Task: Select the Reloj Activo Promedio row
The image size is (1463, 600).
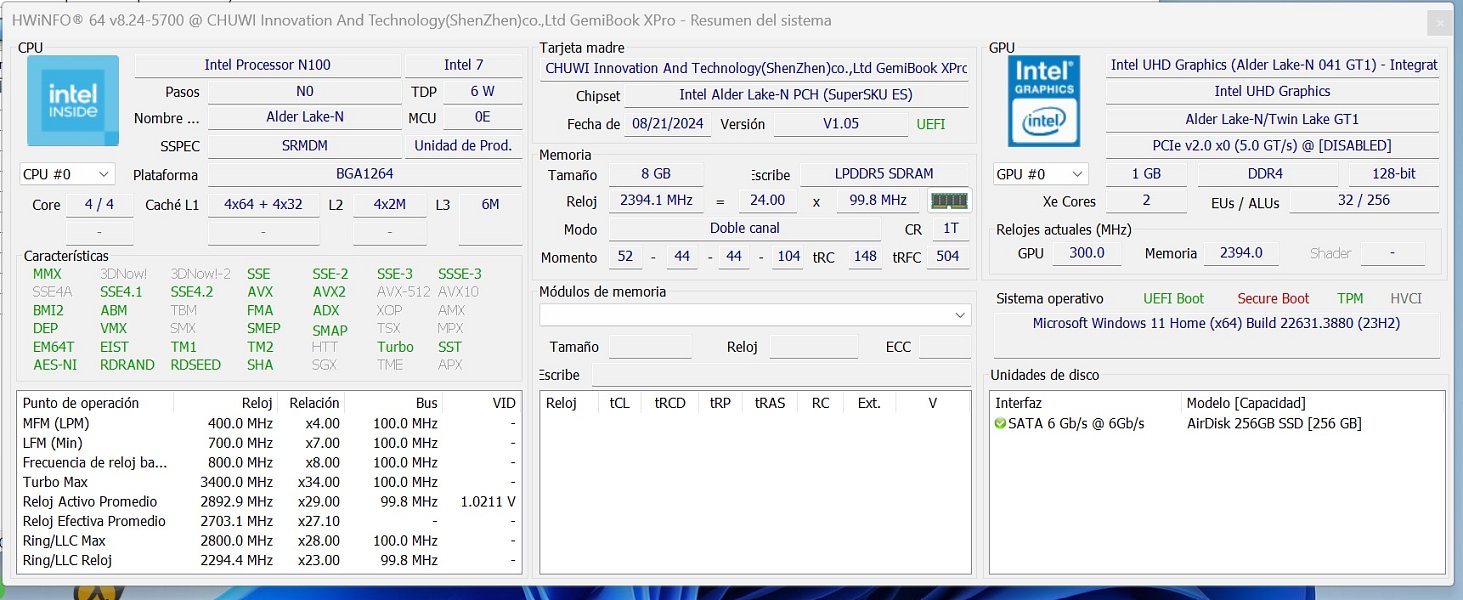Action: (269, 502)
